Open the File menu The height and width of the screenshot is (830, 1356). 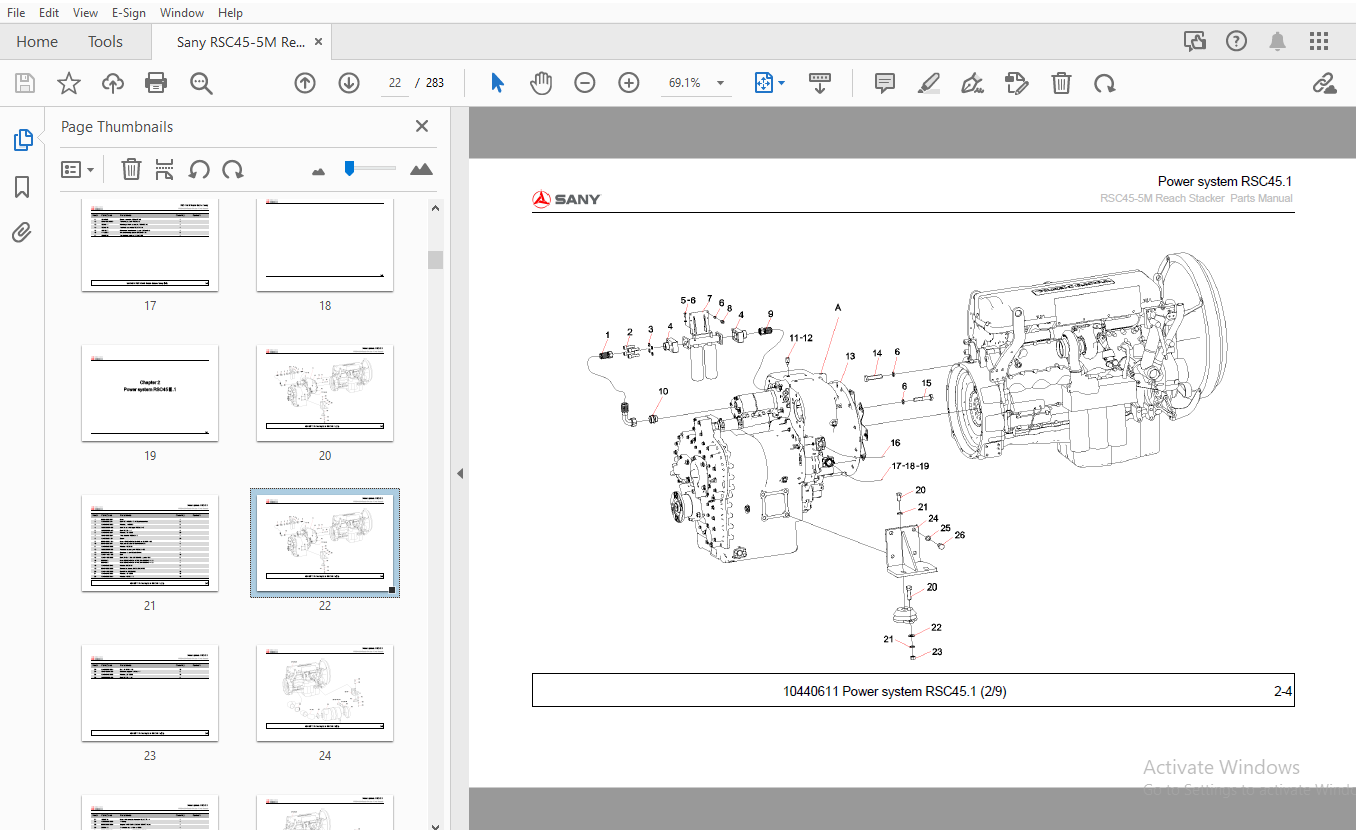(x=16, y=13)
